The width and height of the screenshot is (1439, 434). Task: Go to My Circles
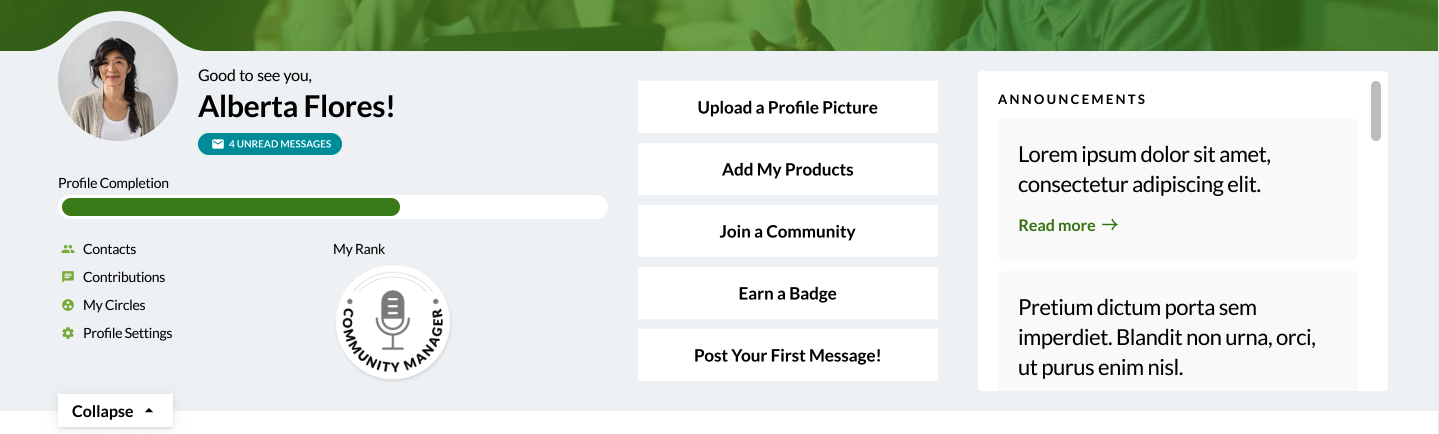[114, 305]
